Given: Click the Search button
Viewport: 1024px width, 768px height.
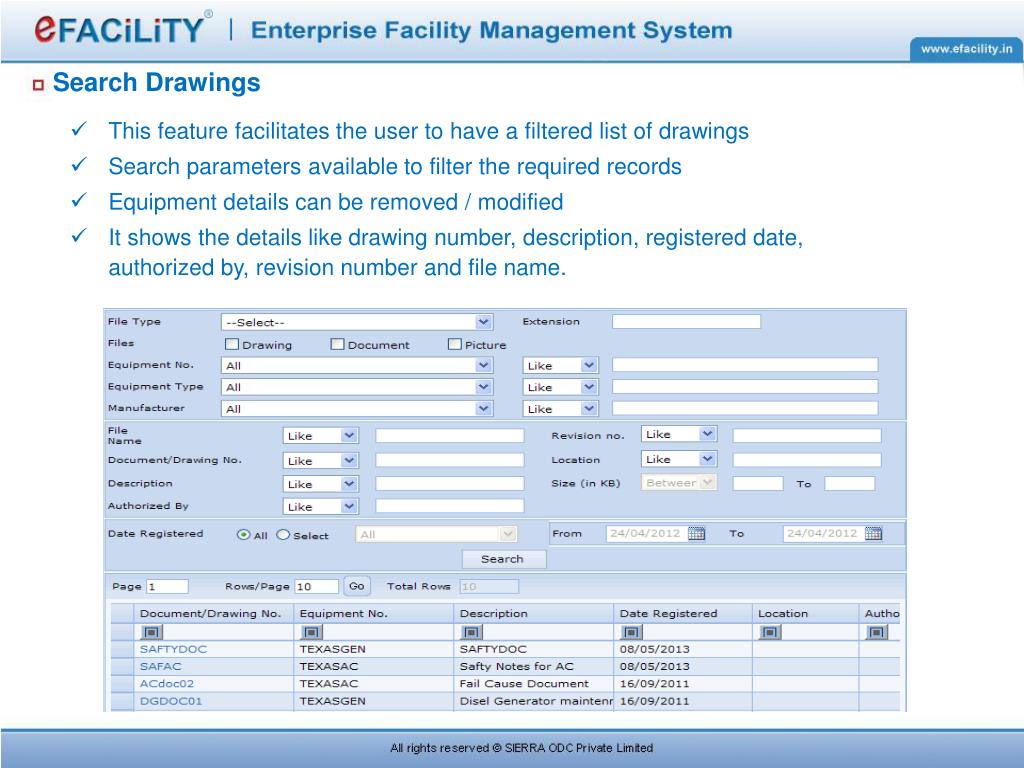Looking at the screenshot, I should click(x=504, y=559).
